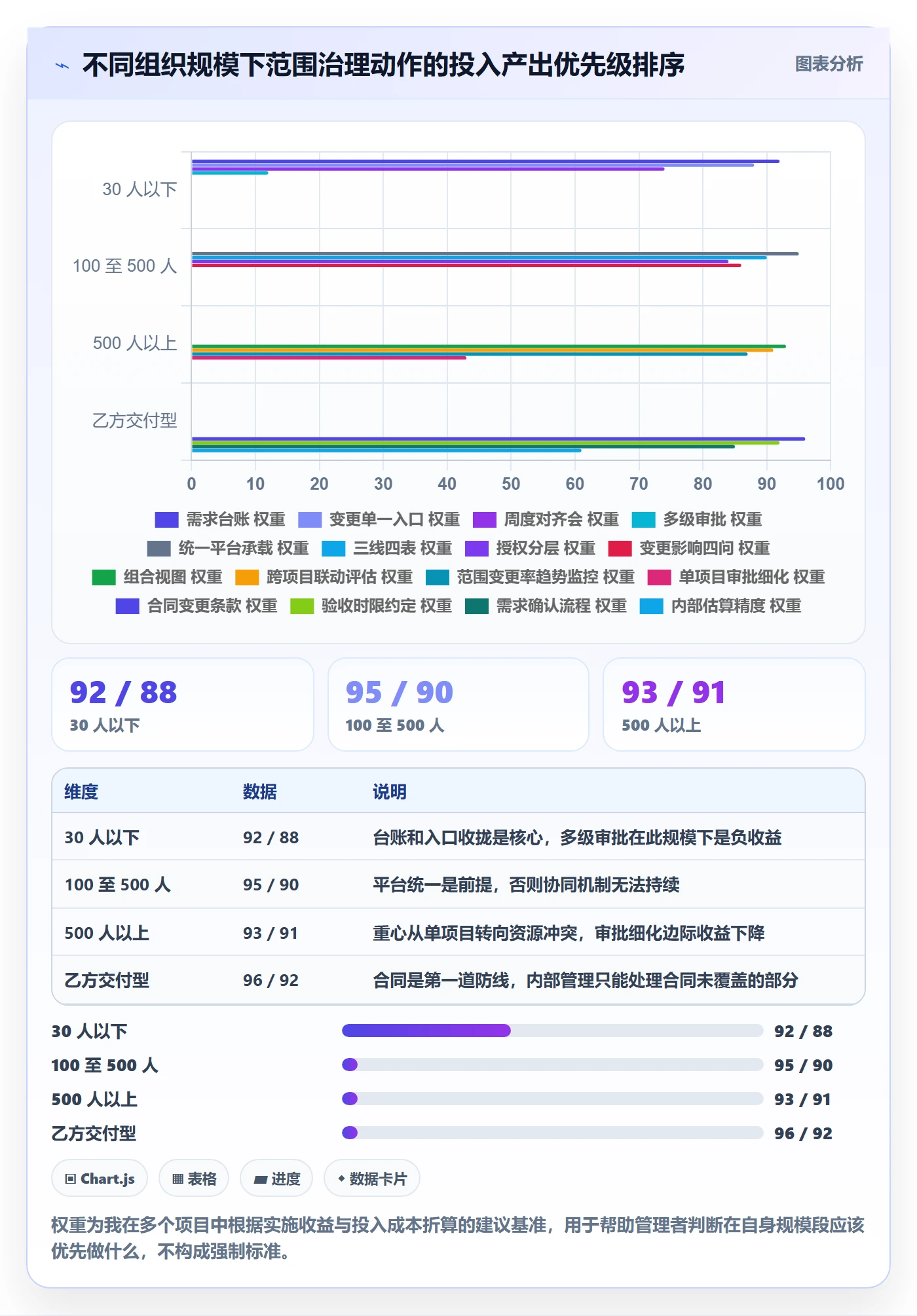Toggle the 组合视图 权重 legend entry
This screenshot has width=917, height=1316.
[157, 577]
